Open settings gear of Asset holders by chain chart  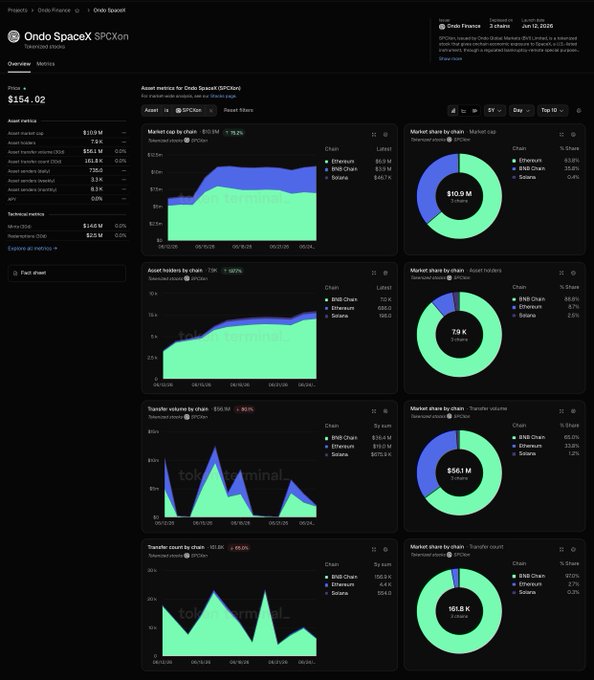385,273
